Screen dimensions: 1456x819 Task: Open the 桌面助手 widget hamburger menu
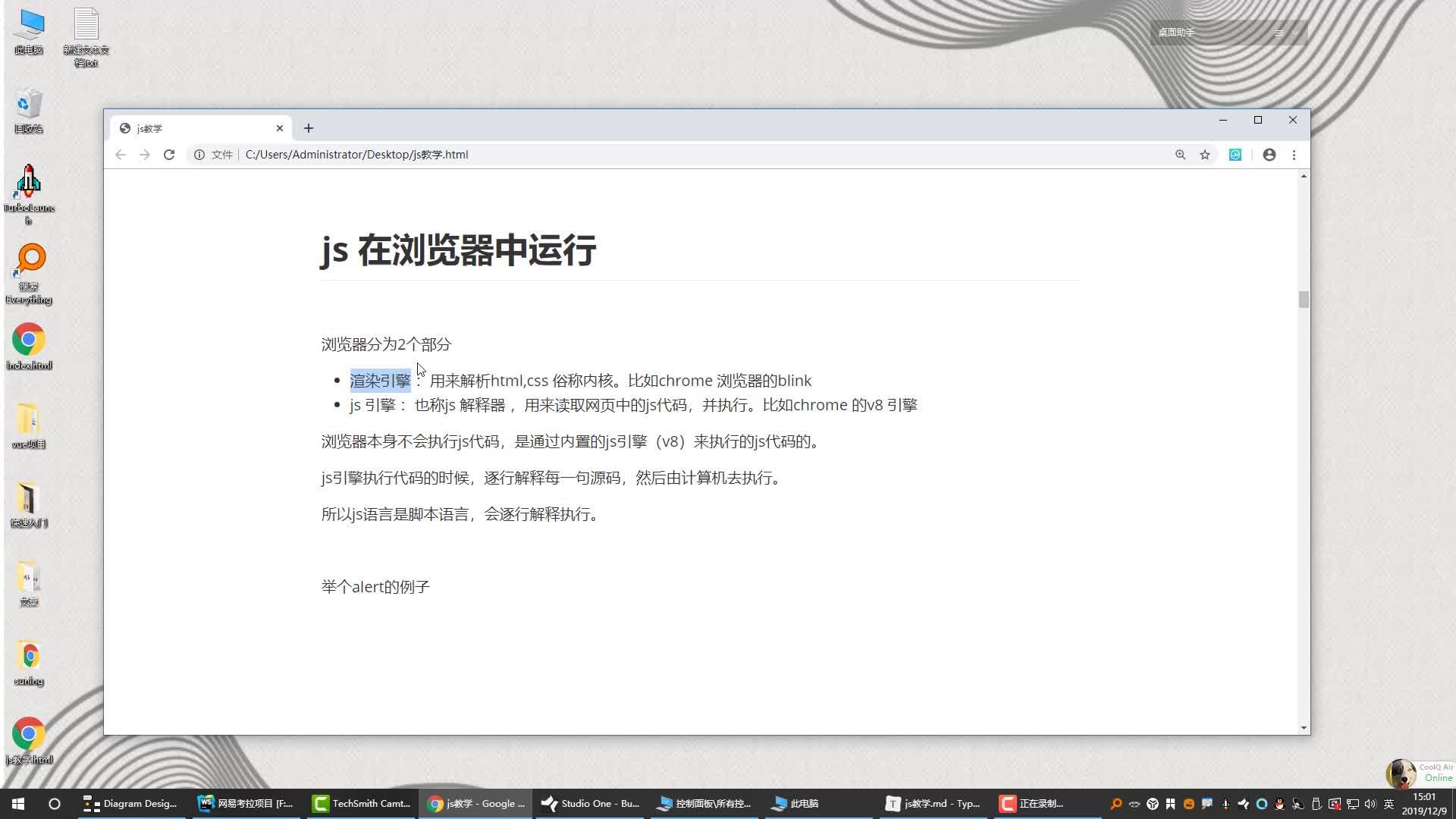point(1279,33)
